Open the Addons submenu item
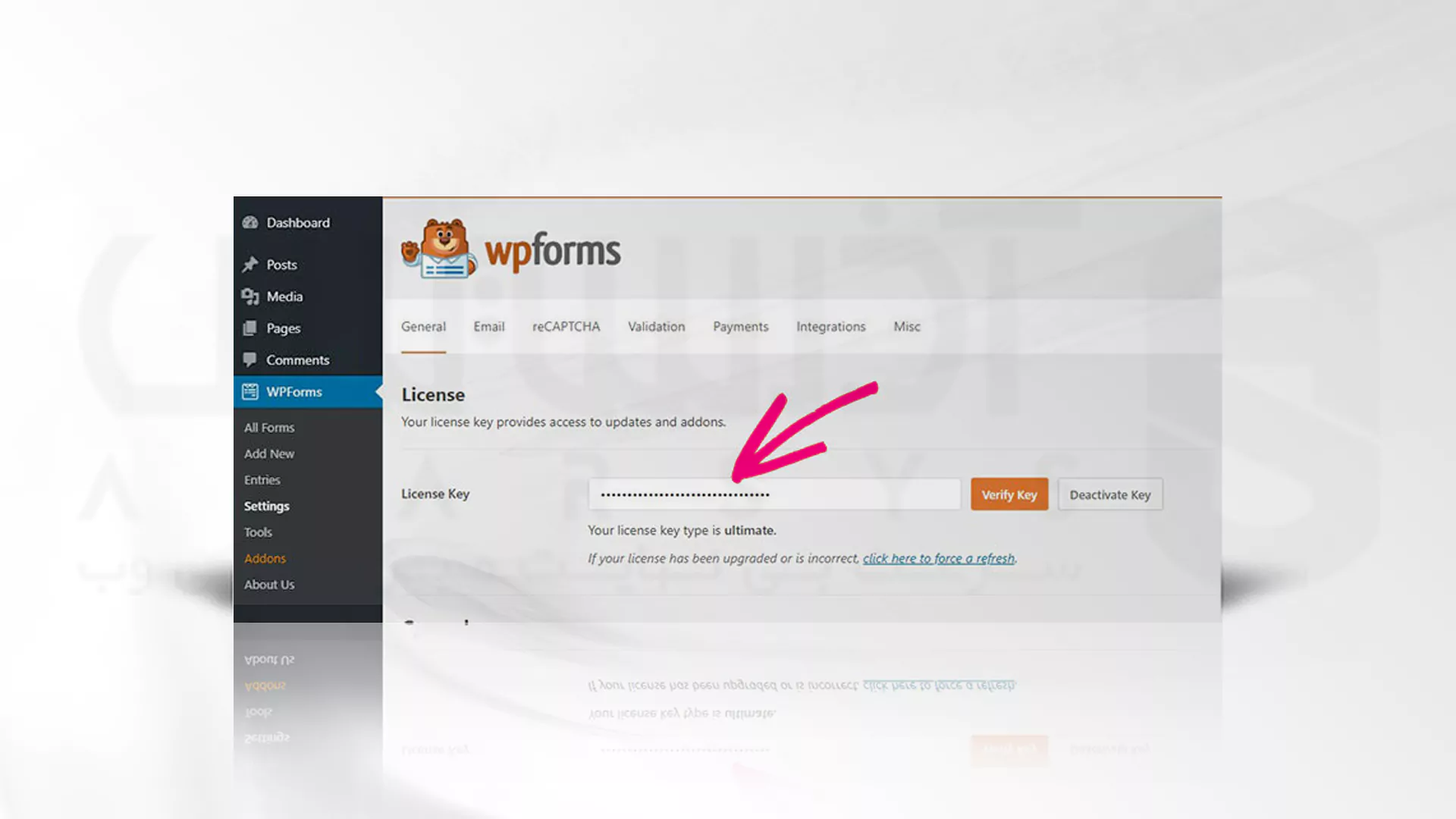Image resolution: width=1456 pixels, height=819 pixels. (265, 557)
